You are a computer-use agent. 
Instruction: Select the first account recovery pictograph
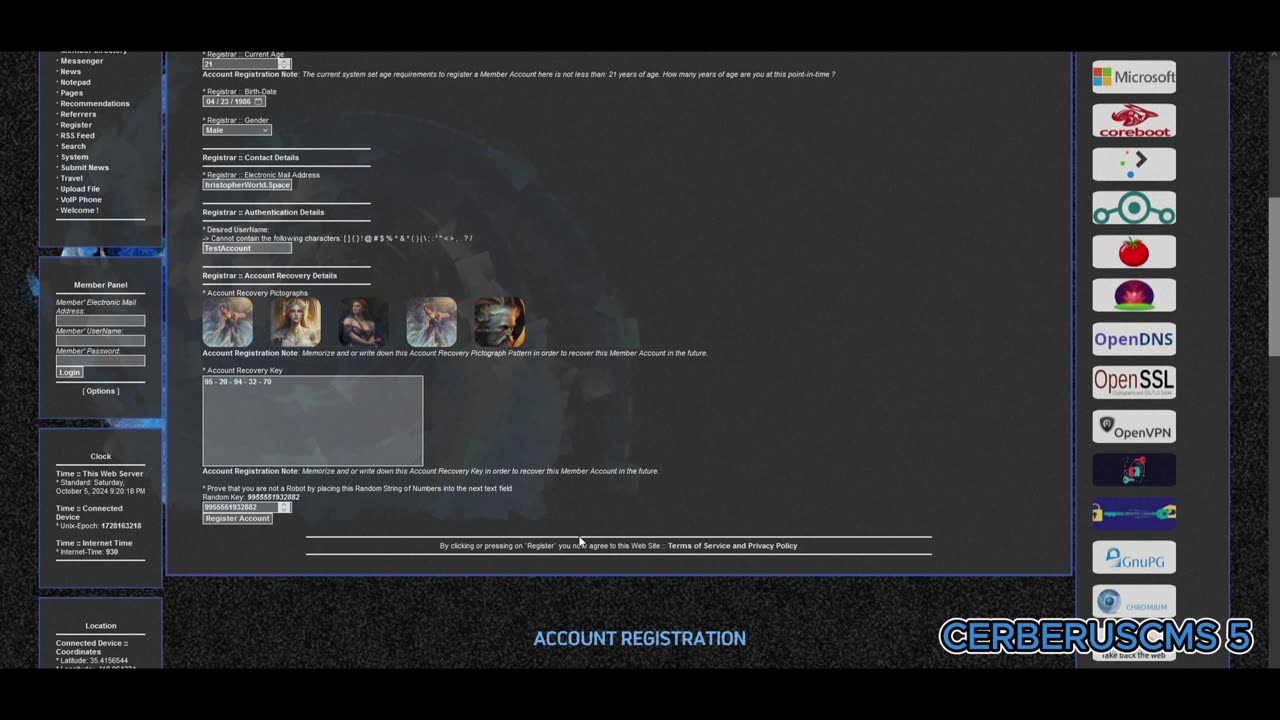[x=228, y=322]
